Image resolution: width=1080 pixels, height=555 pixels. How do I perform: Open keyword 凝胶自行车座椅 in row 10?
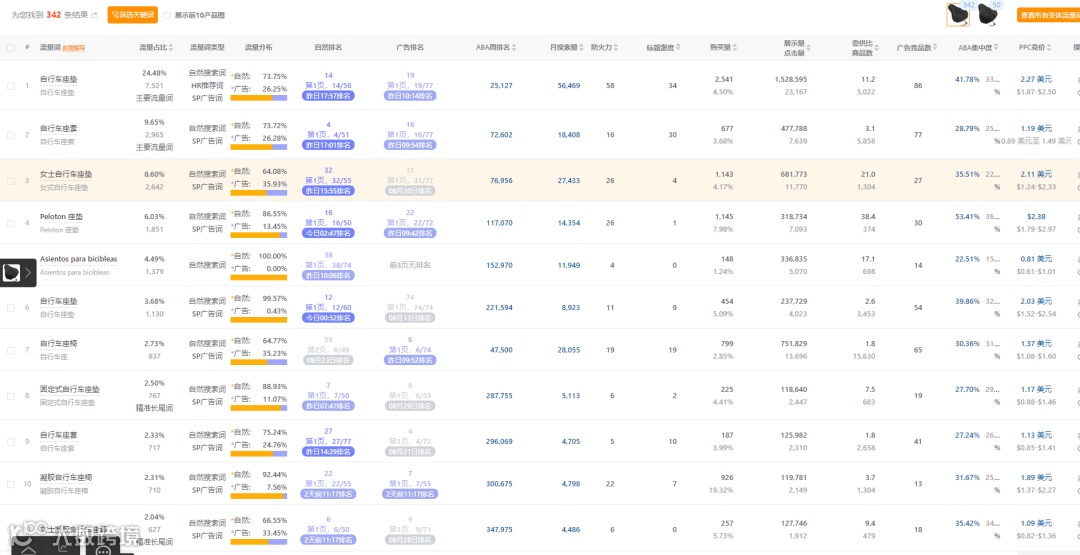point(66,477)
